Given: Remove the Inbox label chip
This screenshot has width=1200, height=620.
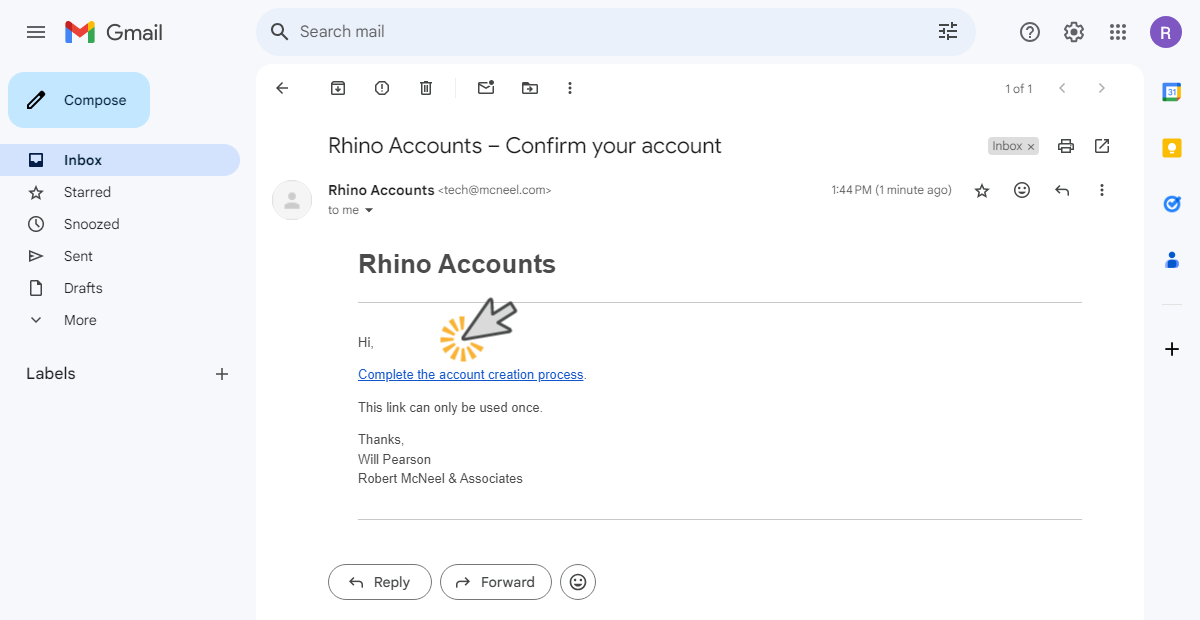Looking at the screenshot, I should click(x=1031, y=146).
